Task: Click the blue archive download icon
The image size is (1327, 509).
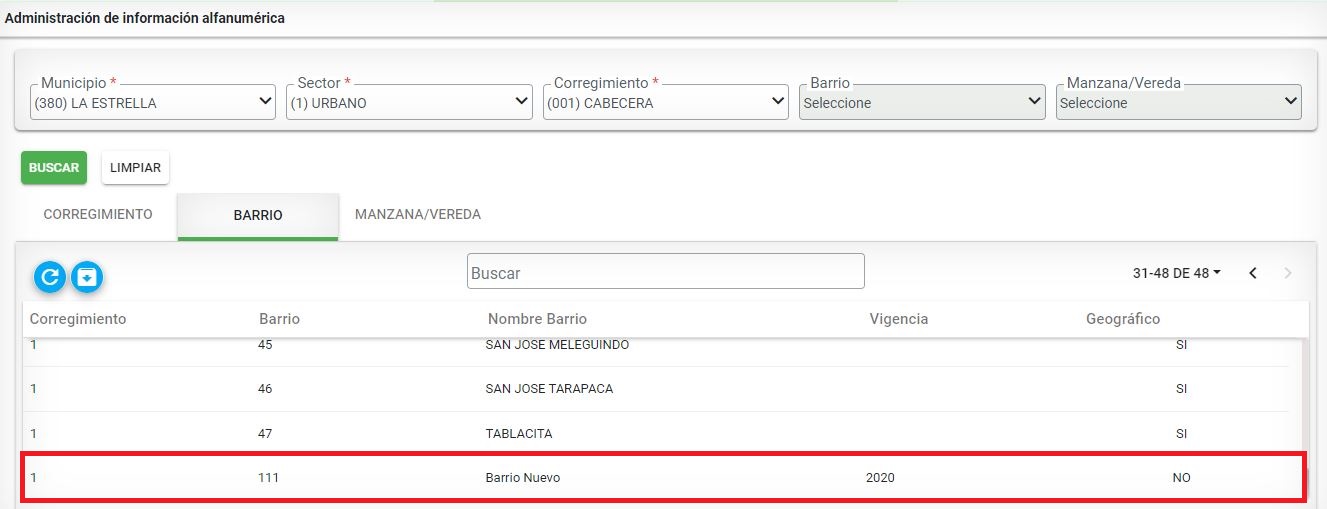Action: coord(88,276)
